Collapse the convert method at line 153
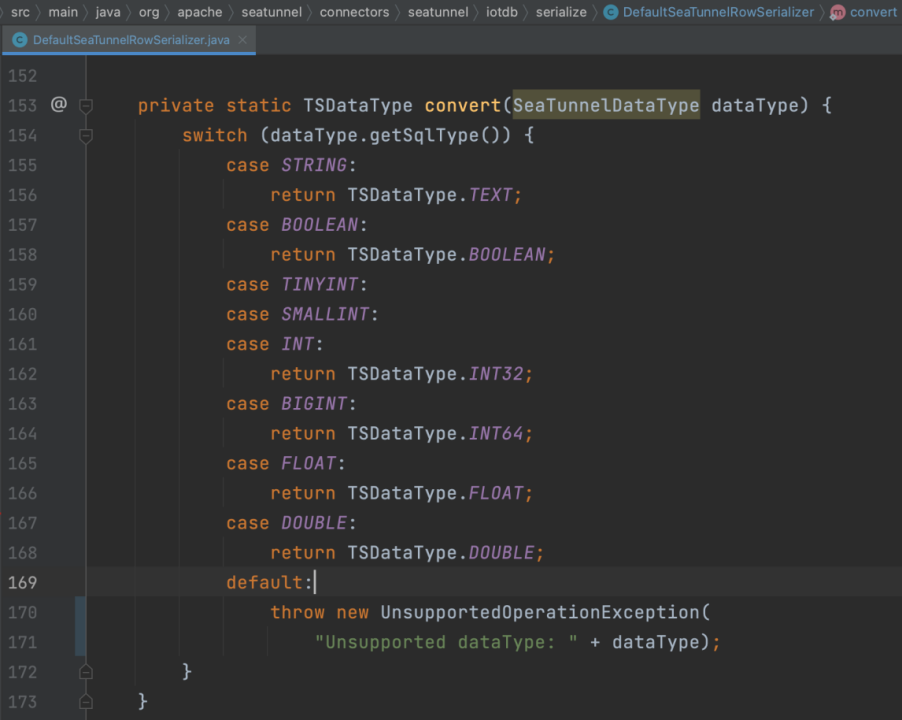Screen dimensions: 902x720 point(86,106)
